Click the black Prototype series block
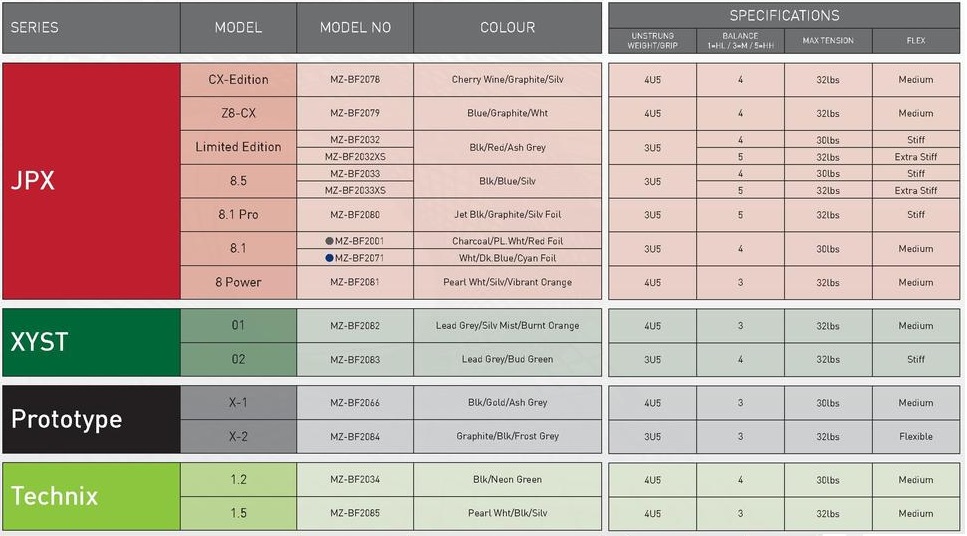 [x=91, y=419]
